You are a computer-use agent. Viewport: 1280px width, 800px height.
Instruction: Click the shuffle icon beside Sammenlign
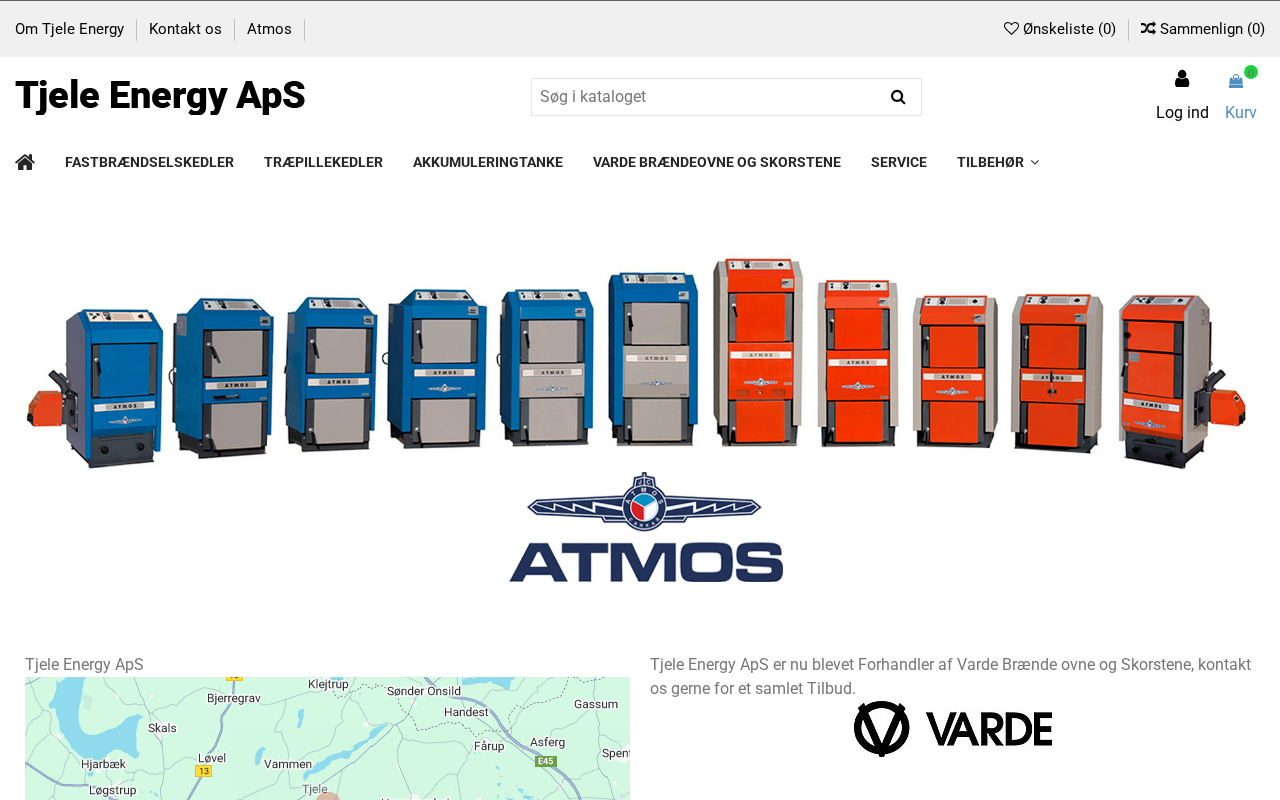(1148, 28)
